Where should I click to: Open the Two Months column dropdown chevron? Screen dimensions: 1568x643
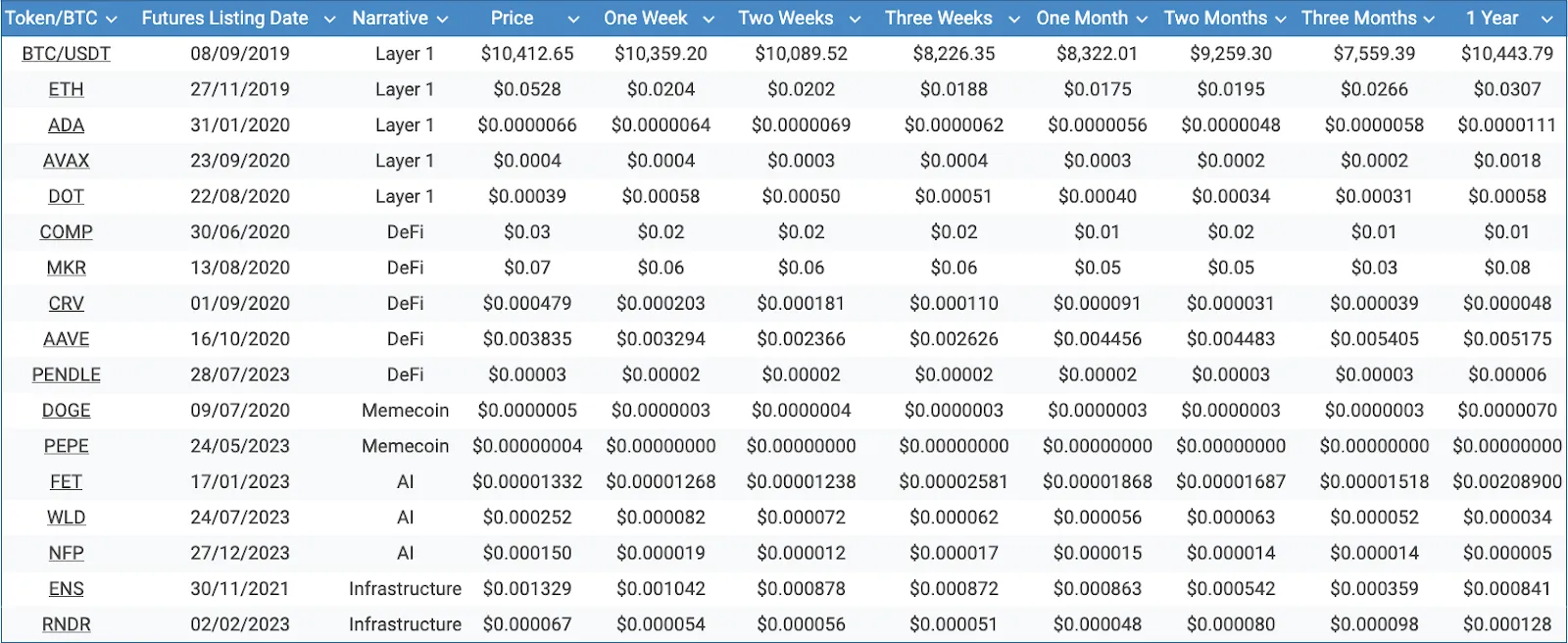tap(1281, 20)
